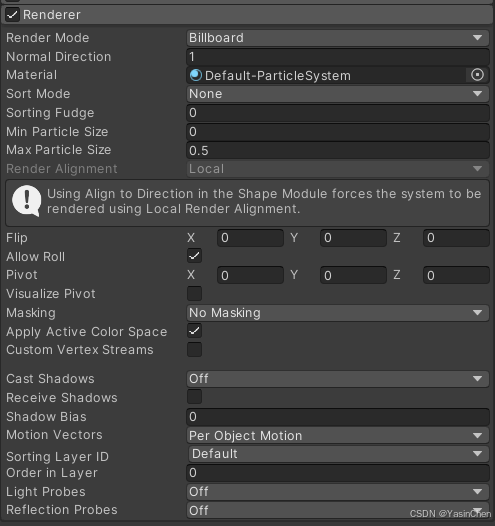Image resolution: width=495 pixels, height=526 pixels.
Task: Click the Order in Layer field
Action: coord(338,473)
